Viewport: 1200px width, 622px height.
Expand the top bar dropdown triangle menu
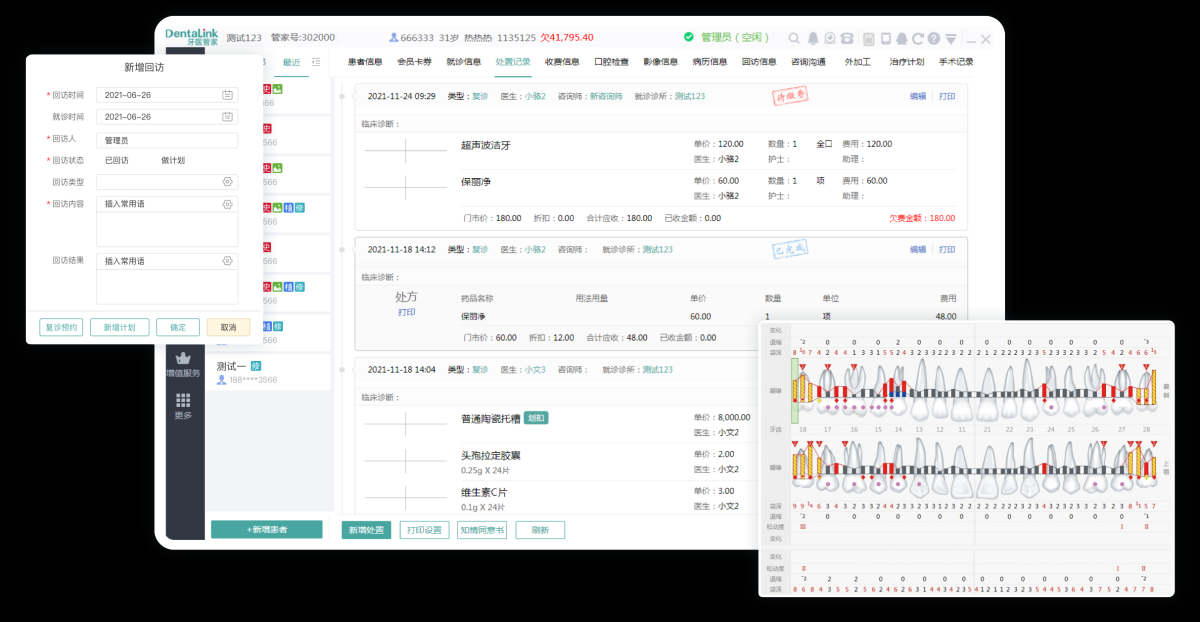tap(951, 39)
